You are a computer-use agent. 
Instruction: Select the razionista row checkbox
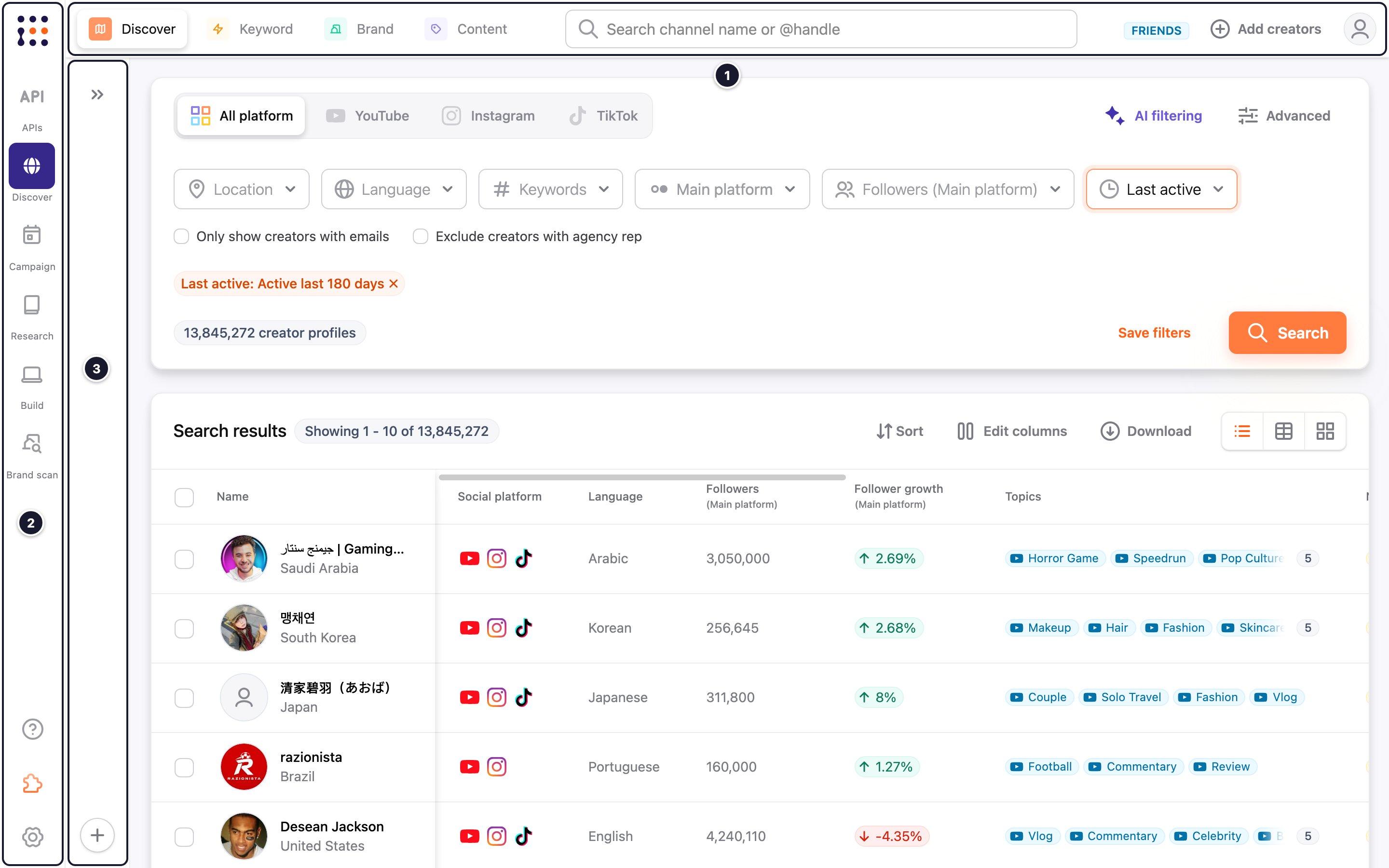(184, 767)
